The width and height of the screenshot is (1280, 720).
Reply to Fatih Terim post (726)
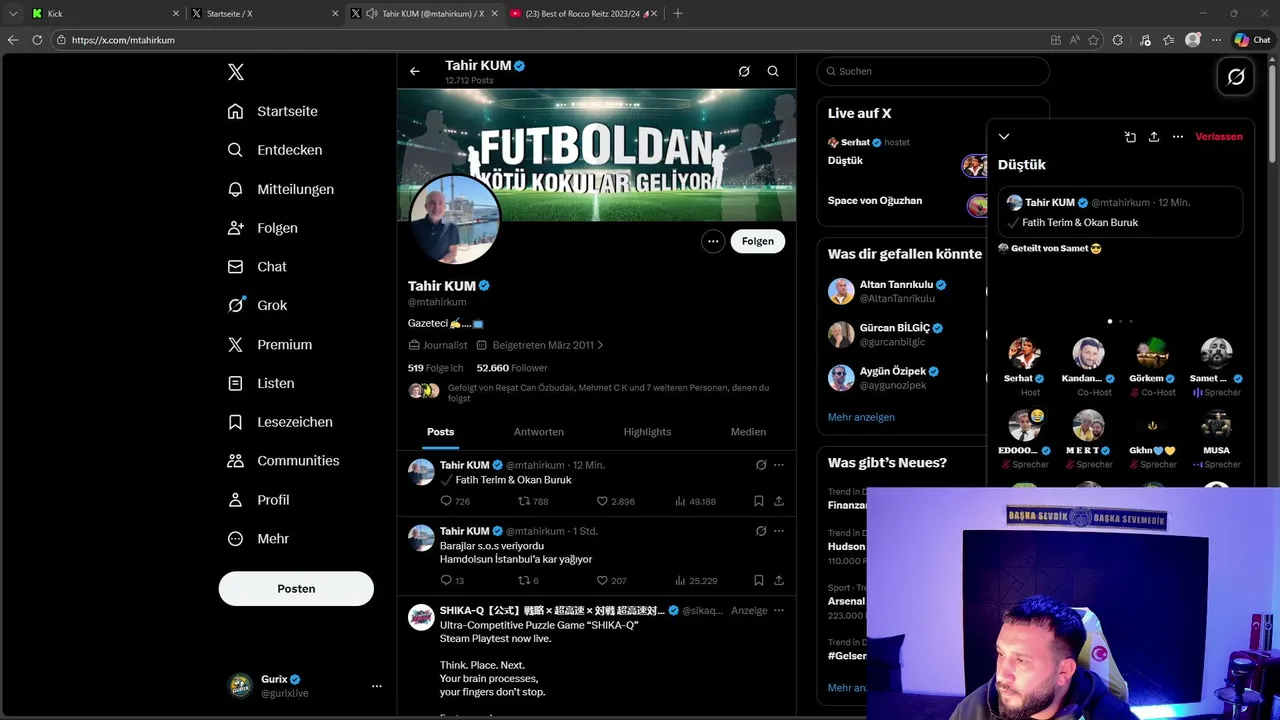tap(455, 501)
